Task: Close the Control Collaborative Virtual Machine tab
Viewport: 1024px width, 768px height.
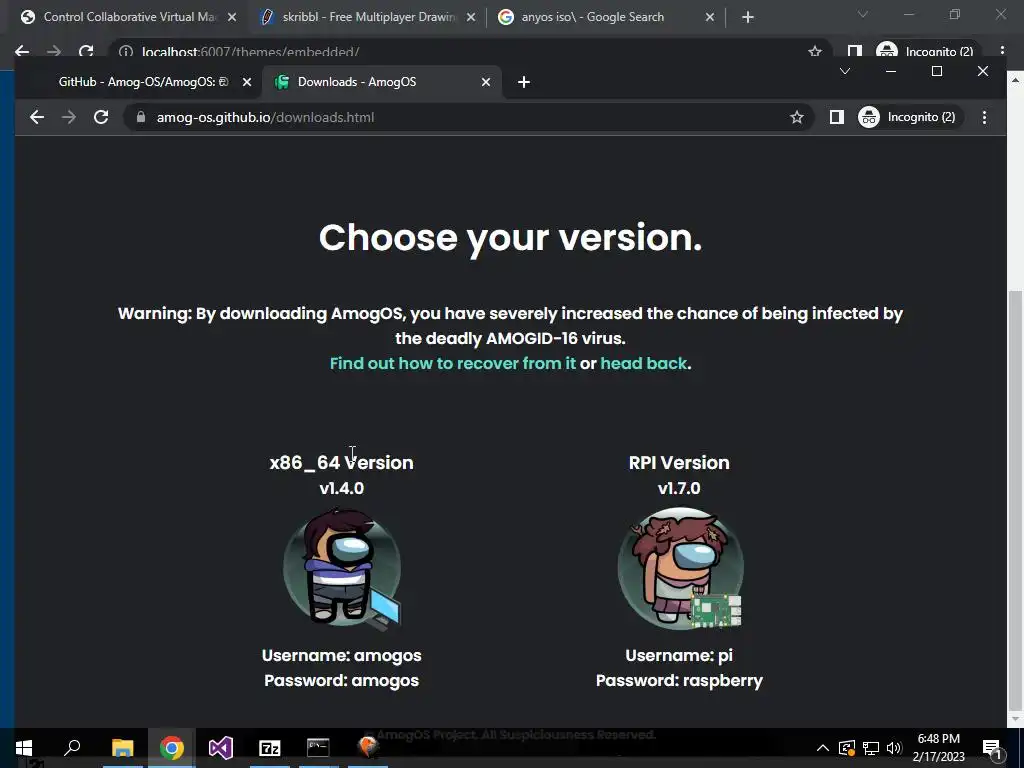Action: [232, 17]
